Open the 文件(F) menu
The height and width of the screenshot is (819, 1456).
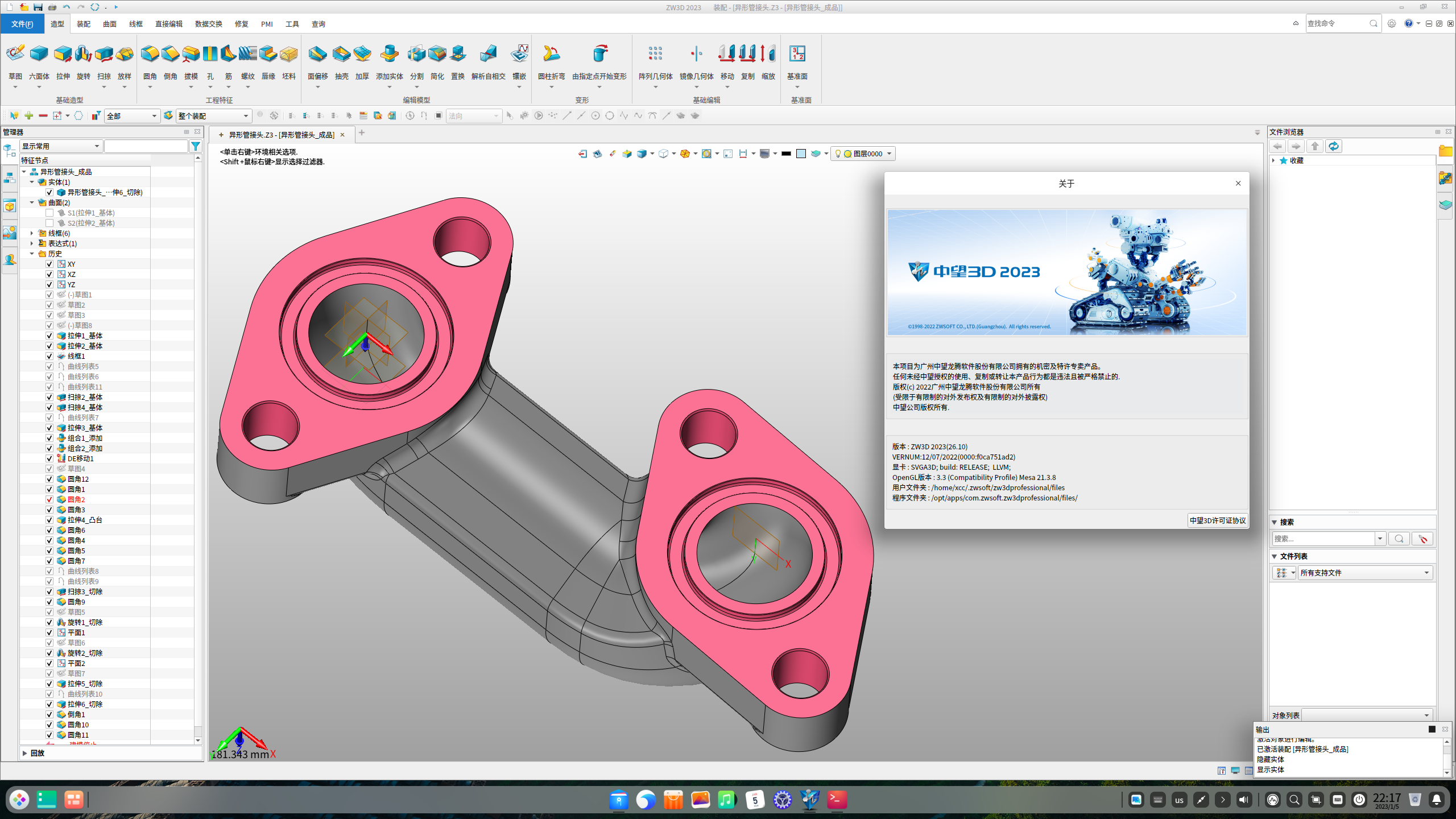coord(23,24)
